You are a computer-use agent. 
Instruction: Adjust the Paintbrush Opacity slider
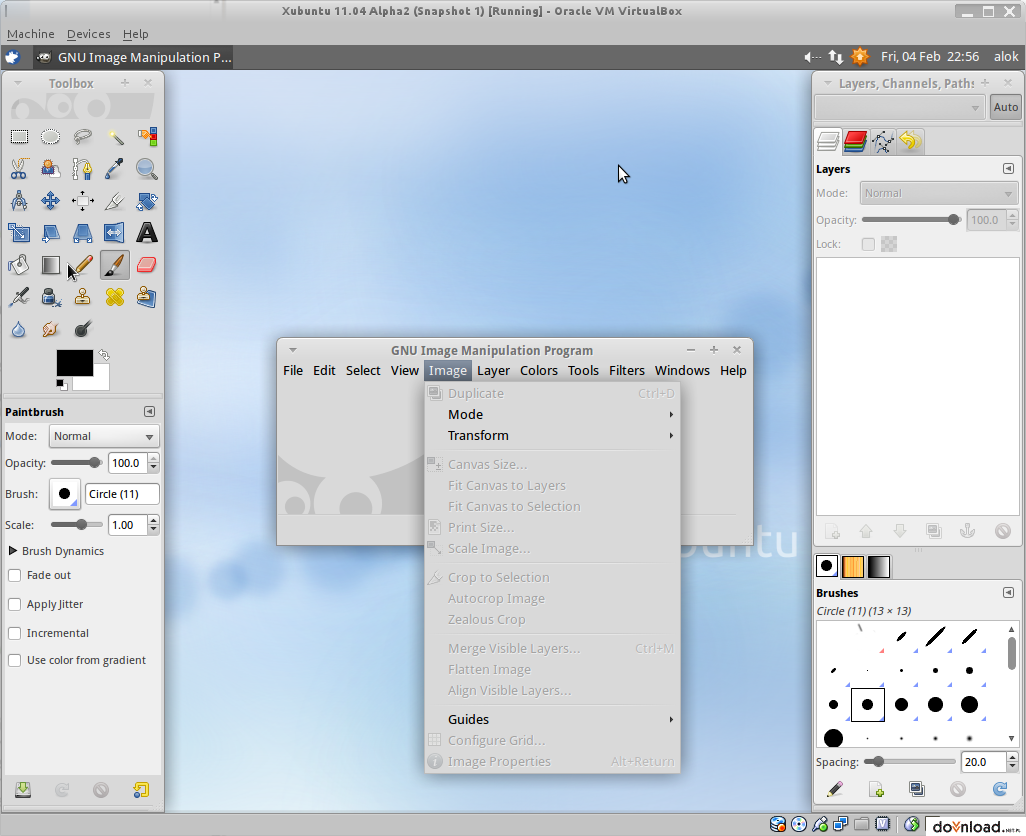click(x=77, y=463)
